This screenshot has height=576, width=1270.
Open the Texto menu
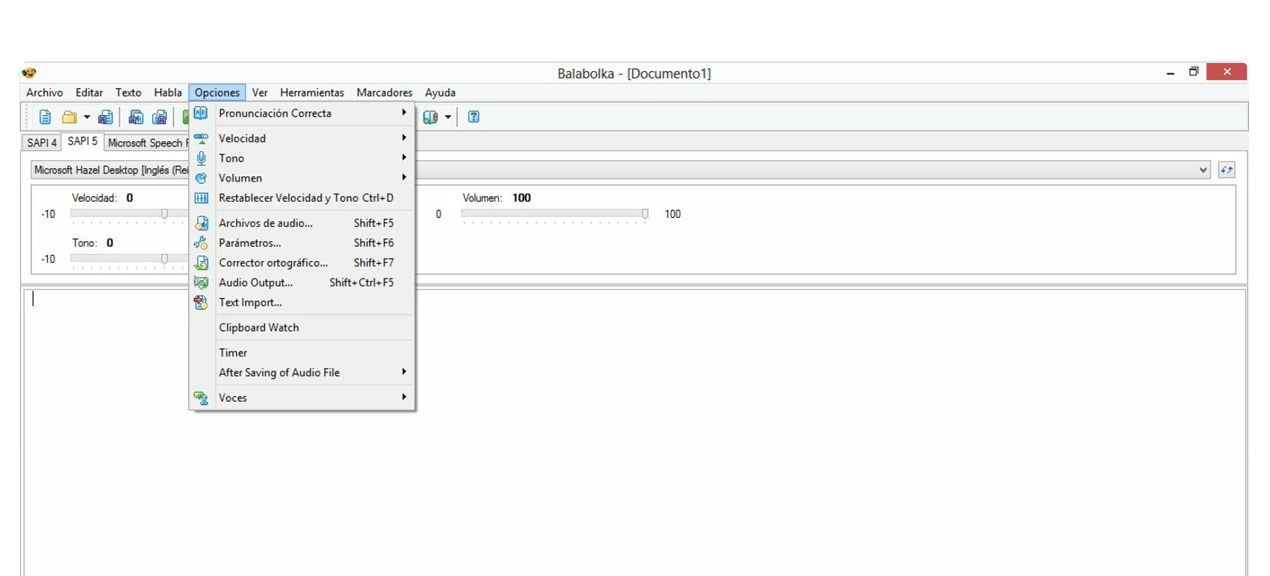click(x=128, y=93)
